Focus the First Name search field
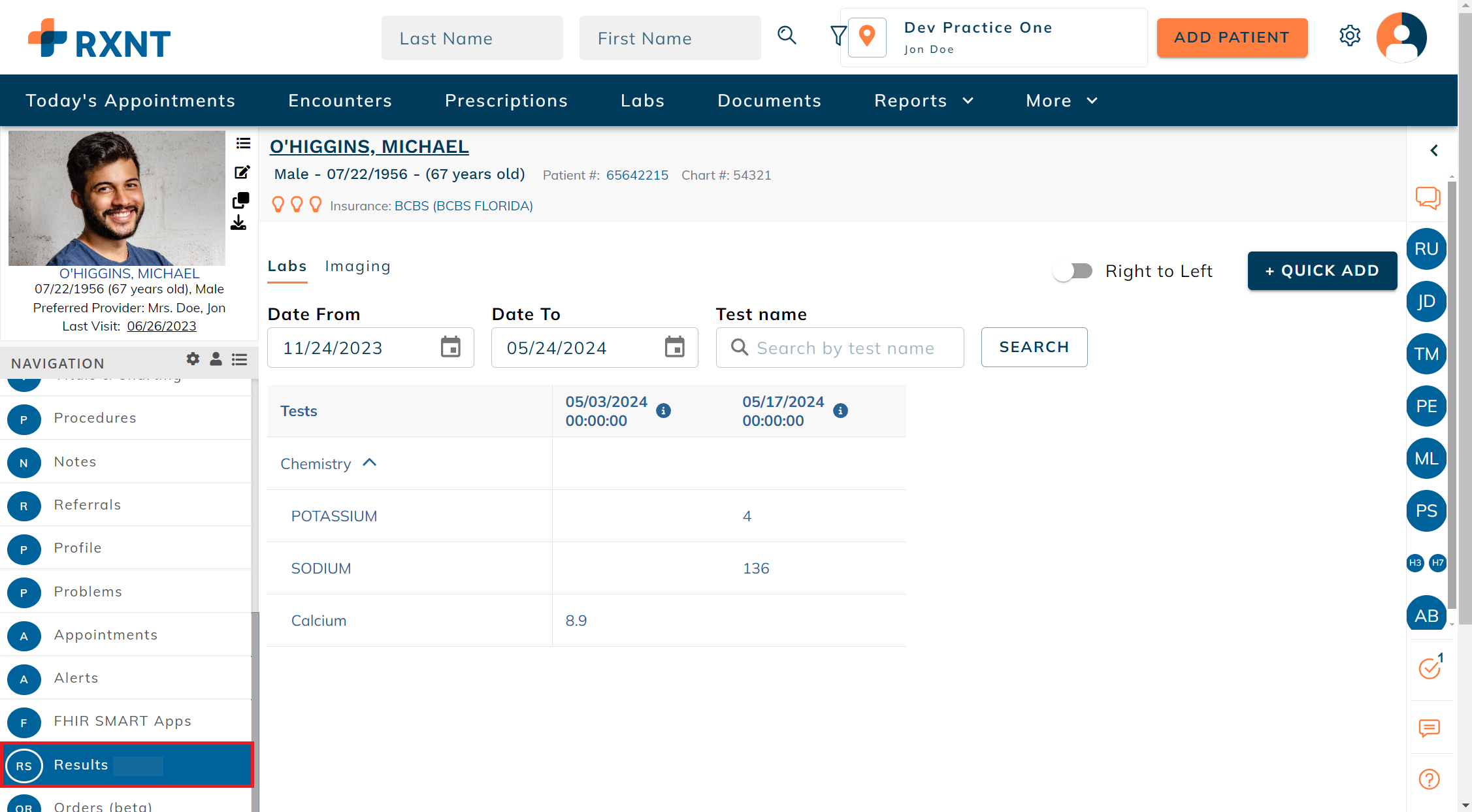 (670, 38)
